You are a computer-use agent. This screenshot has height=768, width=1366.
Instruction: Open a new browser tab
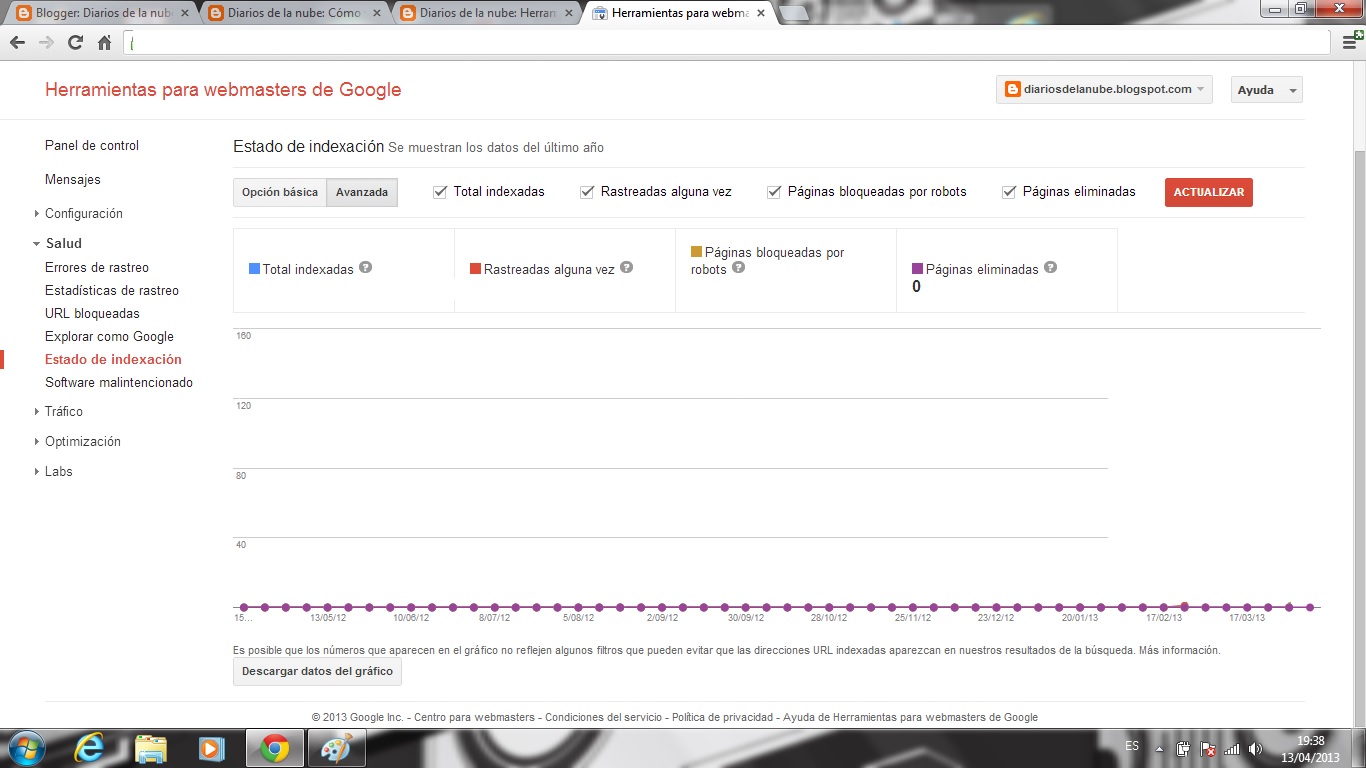tap(794, 14)
